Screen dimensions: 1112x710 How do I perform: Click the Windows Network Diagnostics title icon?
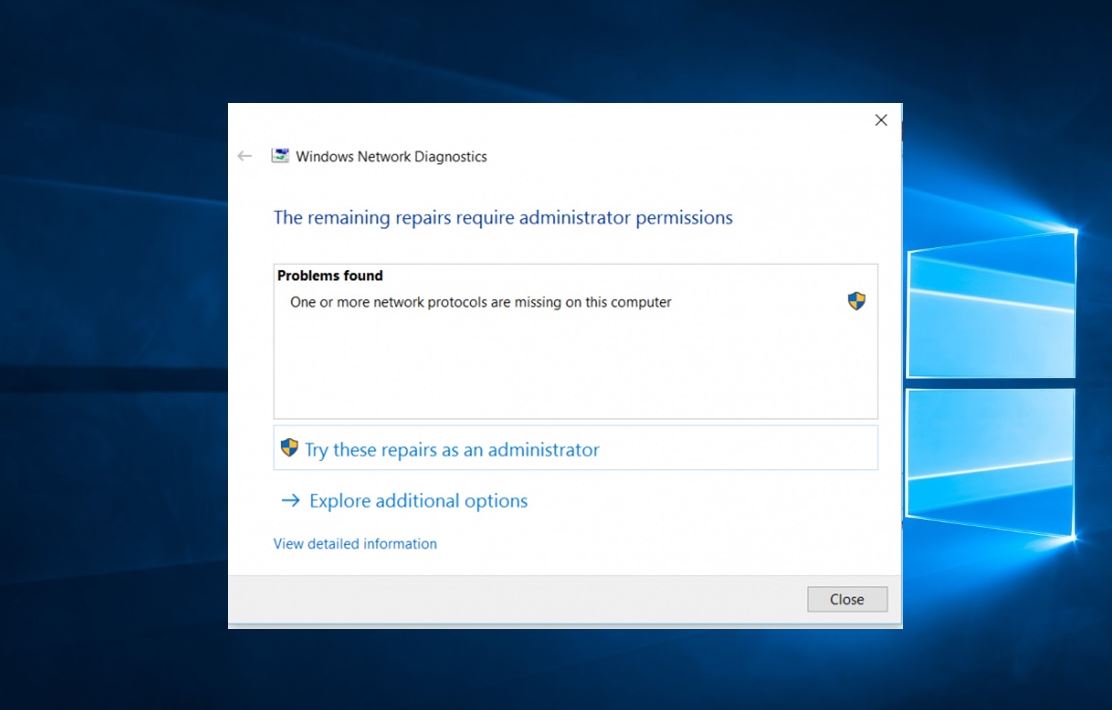[280, 156]
